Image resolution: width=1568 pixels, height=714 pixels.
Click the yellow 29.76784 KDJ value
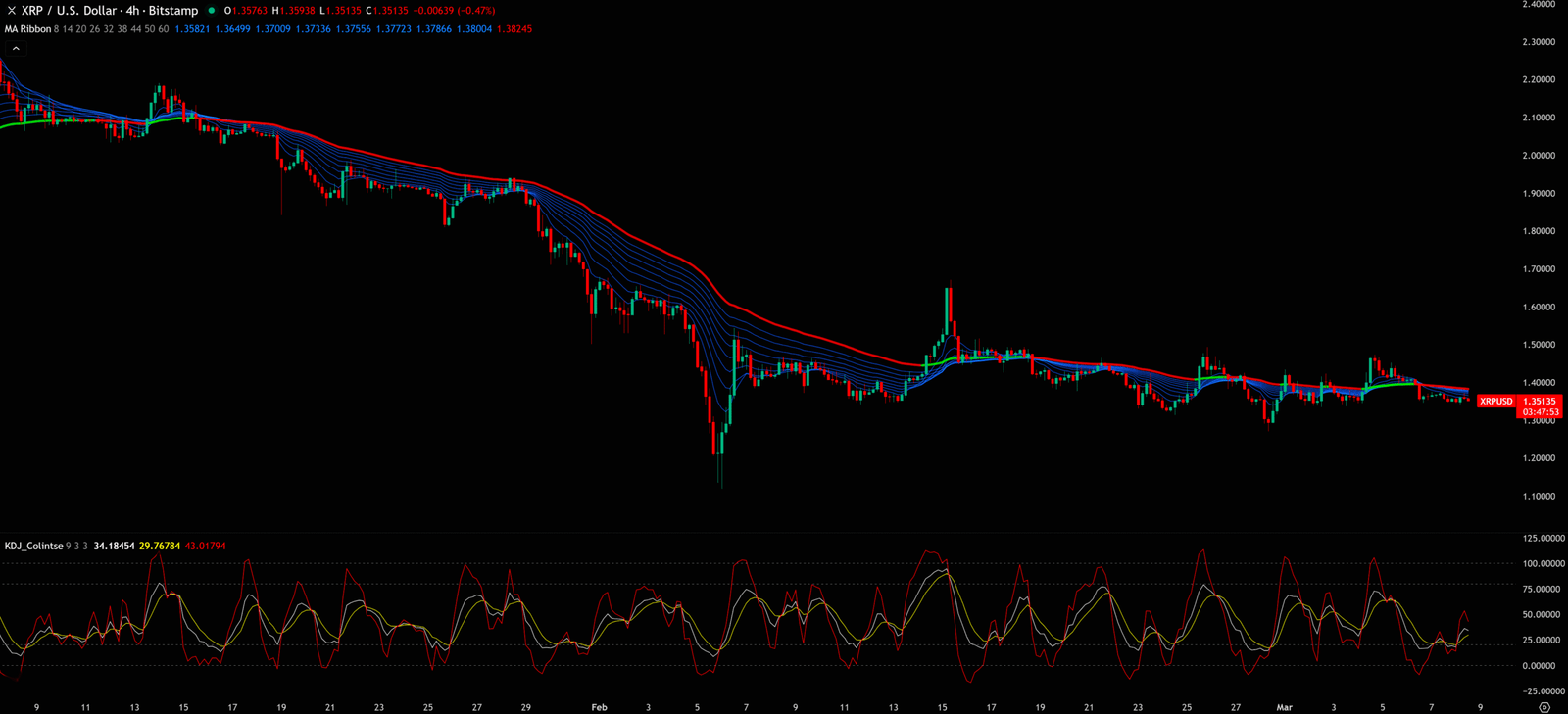click(x=160, y=546)
